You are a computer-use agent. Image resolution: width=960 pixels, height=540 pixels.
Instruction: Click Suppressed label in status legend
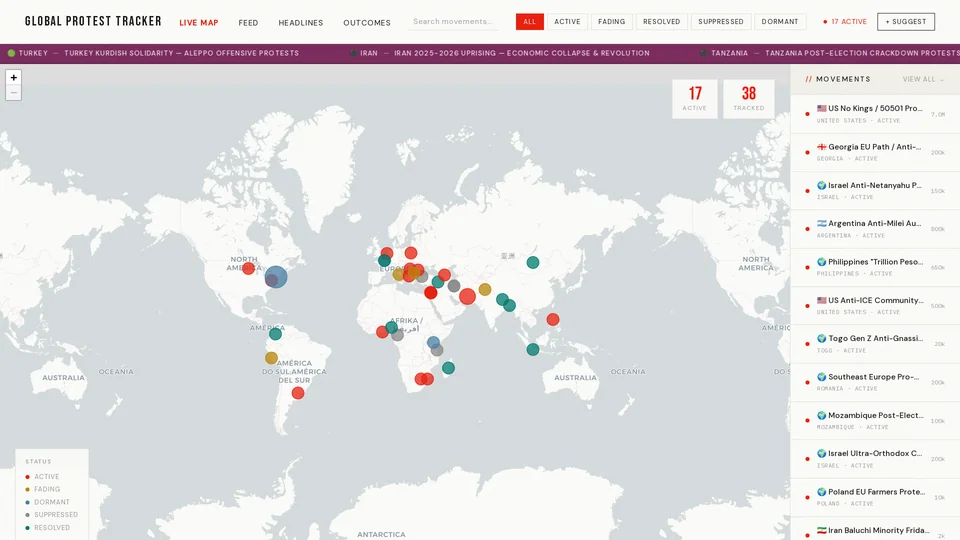(x=56, y=515)
